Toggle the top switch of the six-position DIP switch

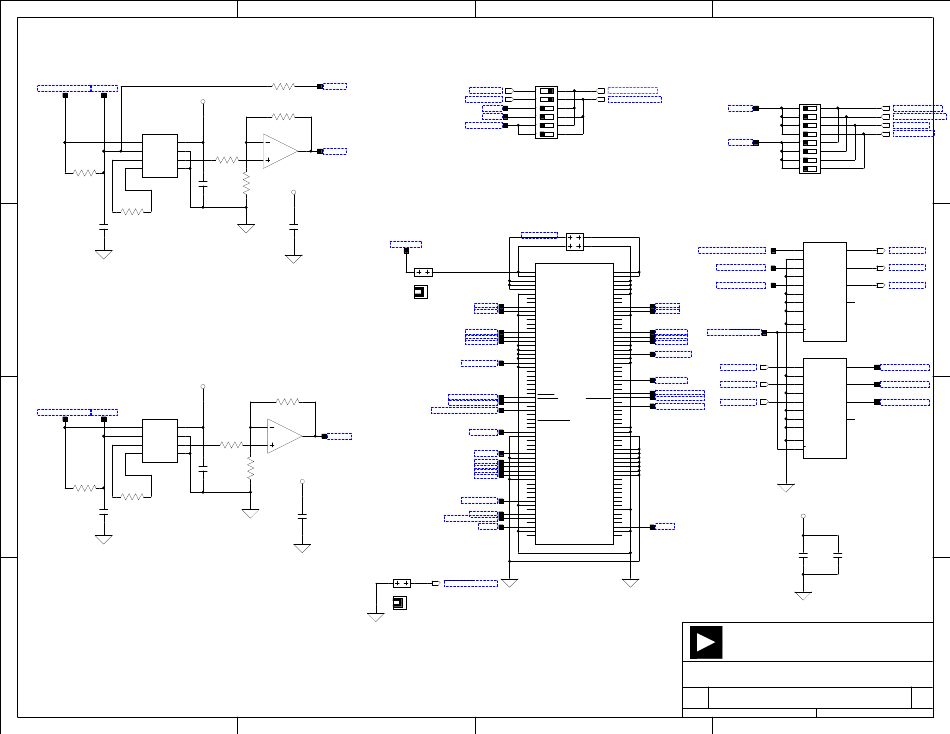(546, 91)
